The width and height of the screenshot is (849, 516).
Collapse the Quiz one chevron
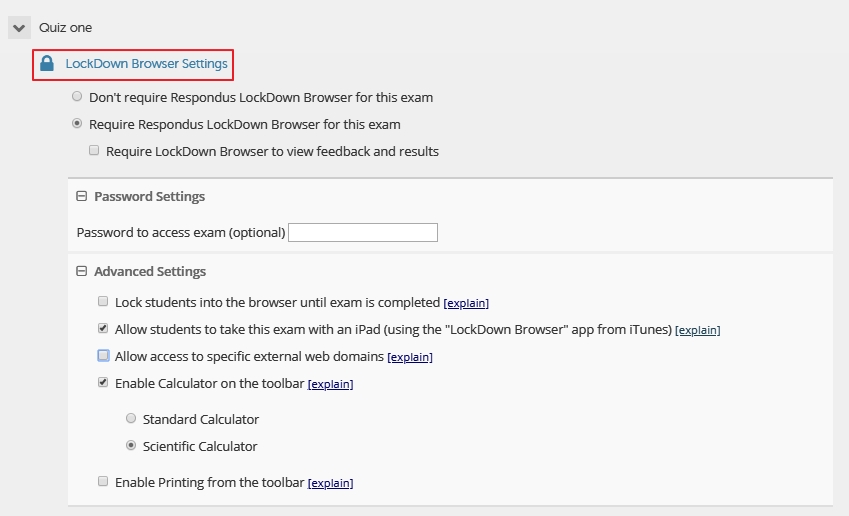pos(19,28)
